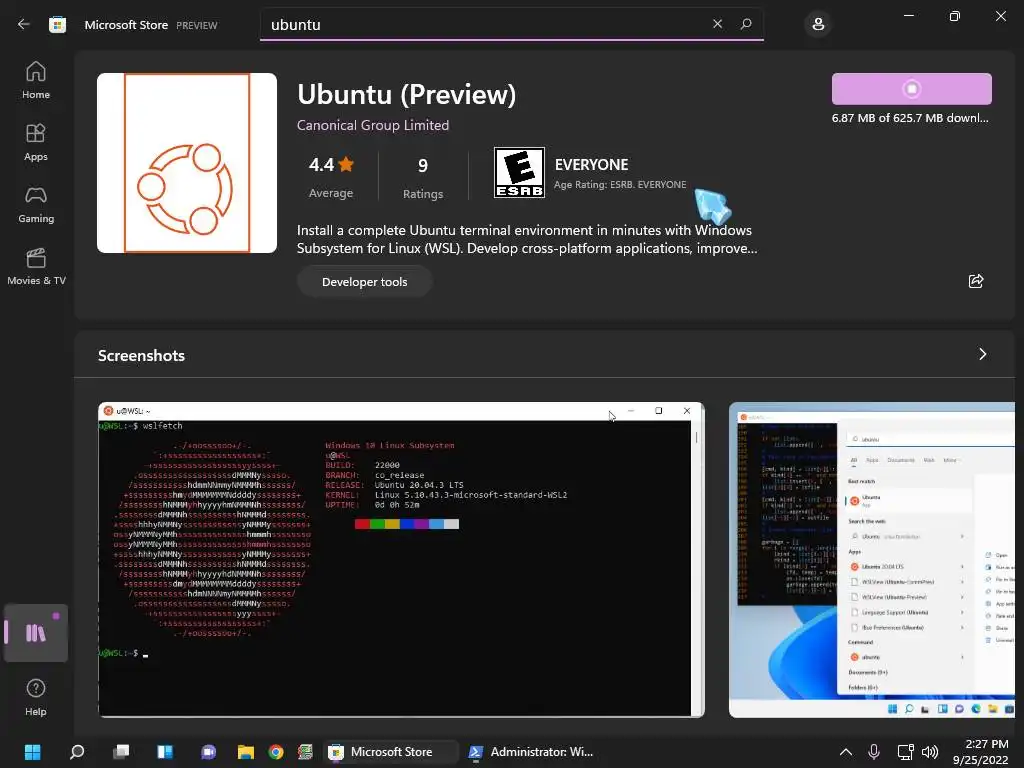Show hidden system tray icons
The height and width of the screenshot is (768, 1024).
[845, 752]
